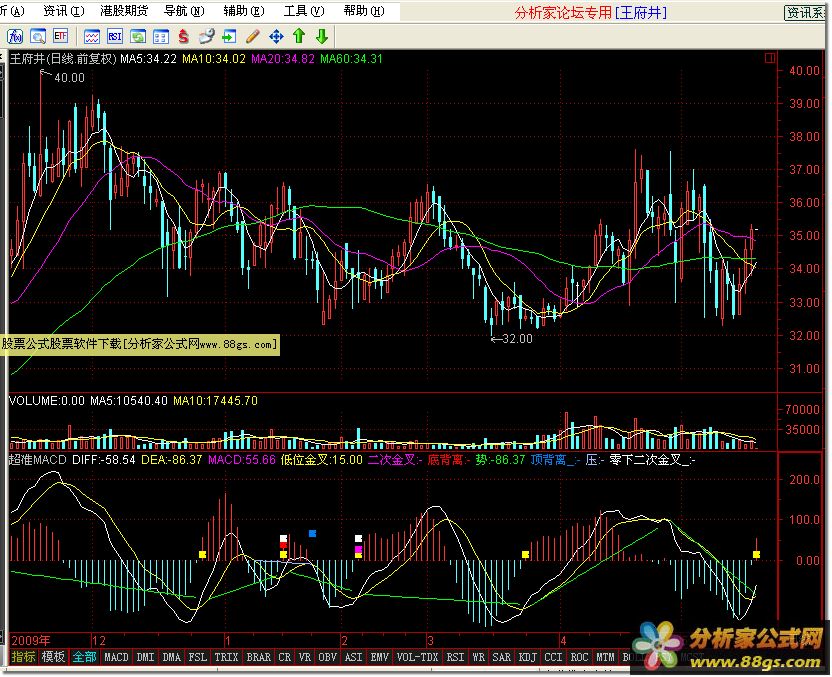Select the RSI indicator tab at bottom

pos(455,657)
